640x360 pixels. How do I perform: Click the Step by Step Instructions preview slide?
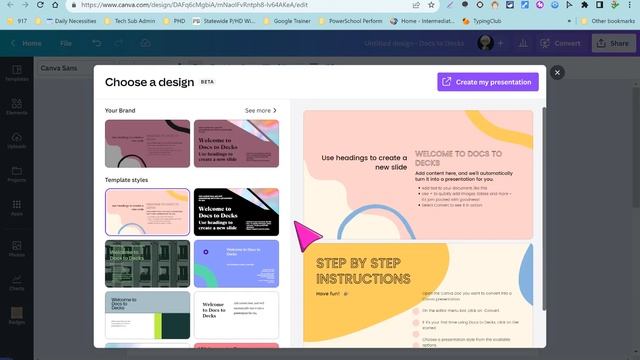[418, 295]
